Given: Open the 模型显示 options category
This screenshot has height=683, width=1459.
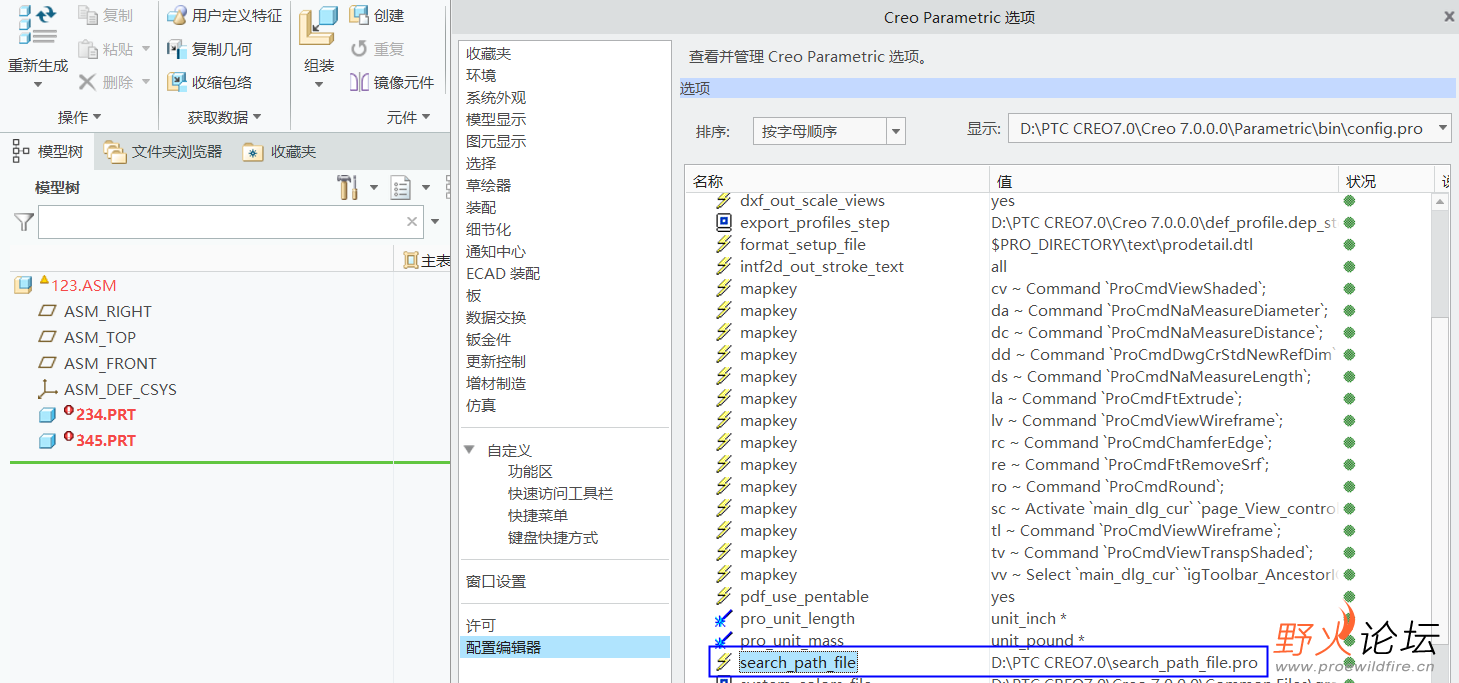Looking at the screenshot, I should [496, 119].
